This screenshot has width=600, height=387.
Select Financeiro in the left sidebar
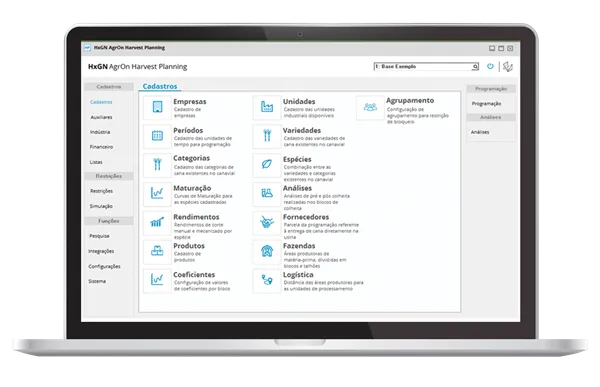click(x=101, y=147)
